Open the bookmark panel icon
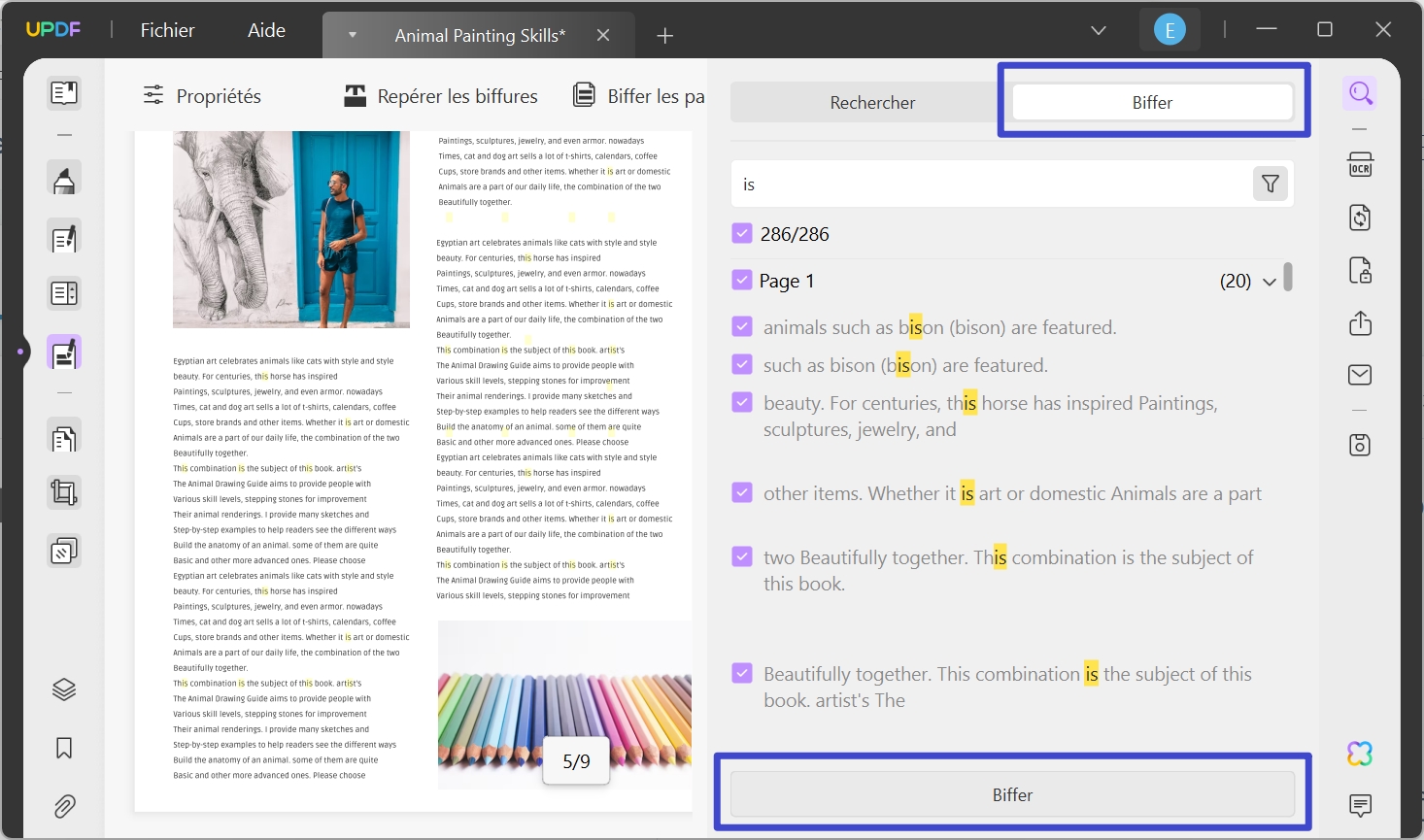The width and height of the screenshot is (1424, 840). (64, 748)
